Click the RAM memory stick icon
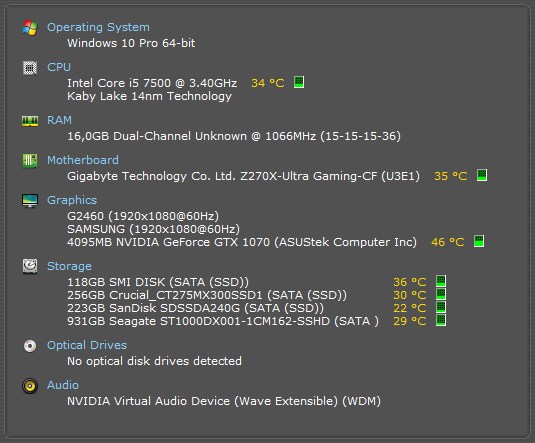This screenshot has width=535, height=443. (x=30, y=121)
